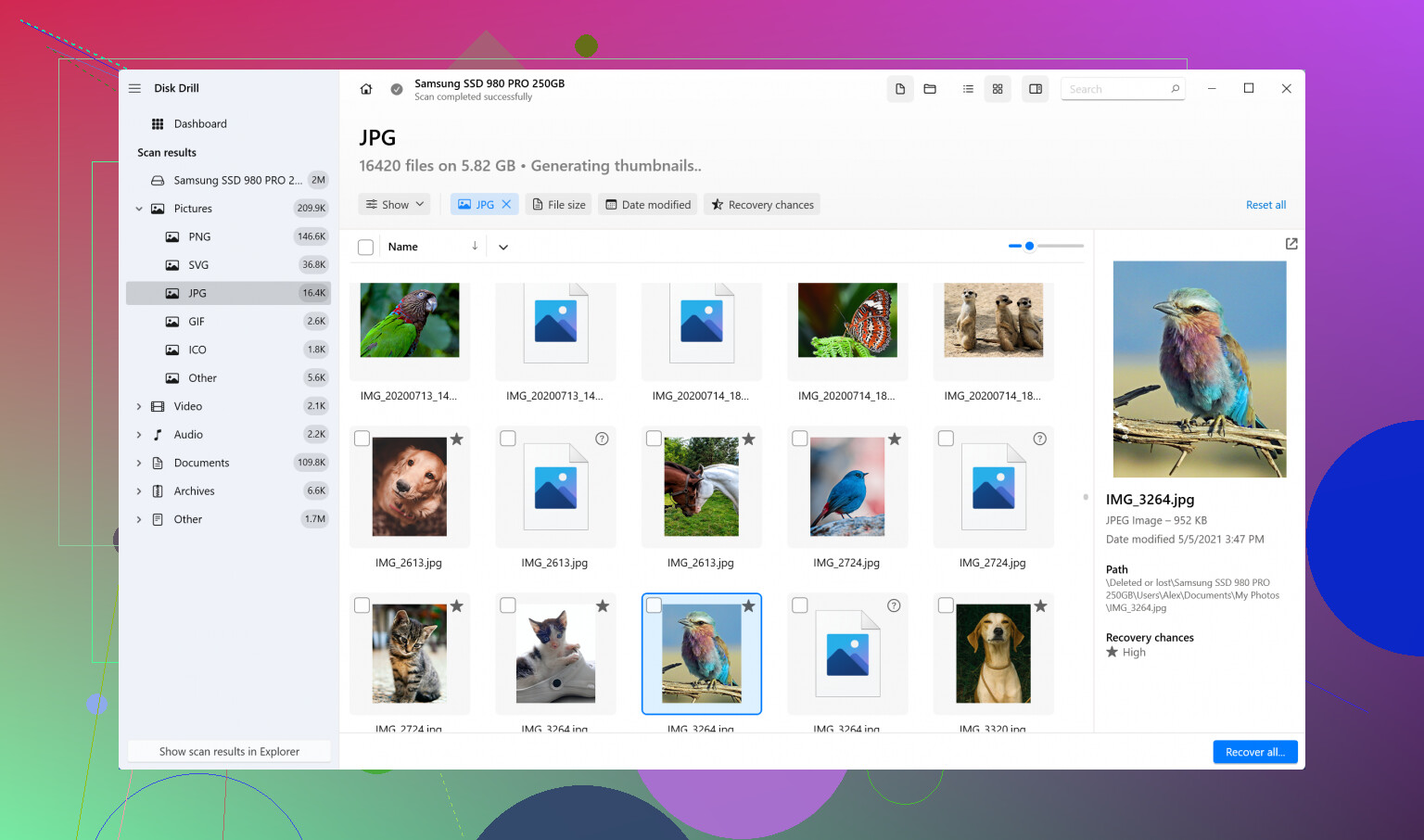Adjust the thumbnail size slider

[1029, 246]
